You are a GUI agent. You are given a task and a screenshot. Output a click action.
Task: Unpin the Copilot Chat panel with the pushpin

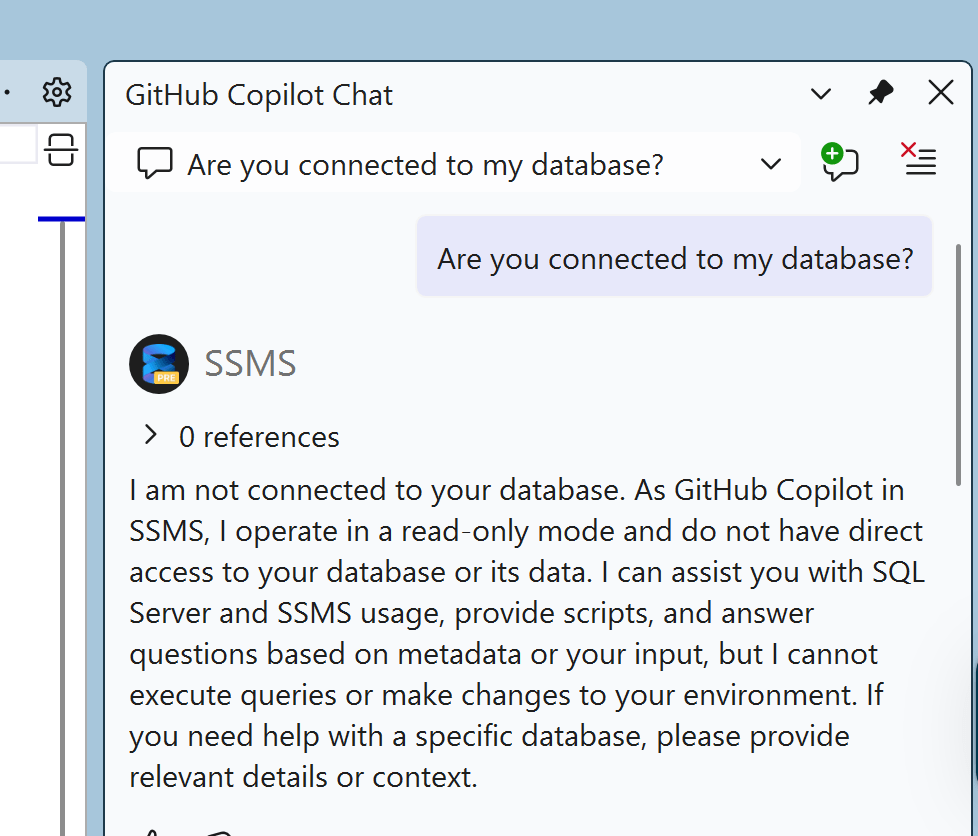pos(880,92)
